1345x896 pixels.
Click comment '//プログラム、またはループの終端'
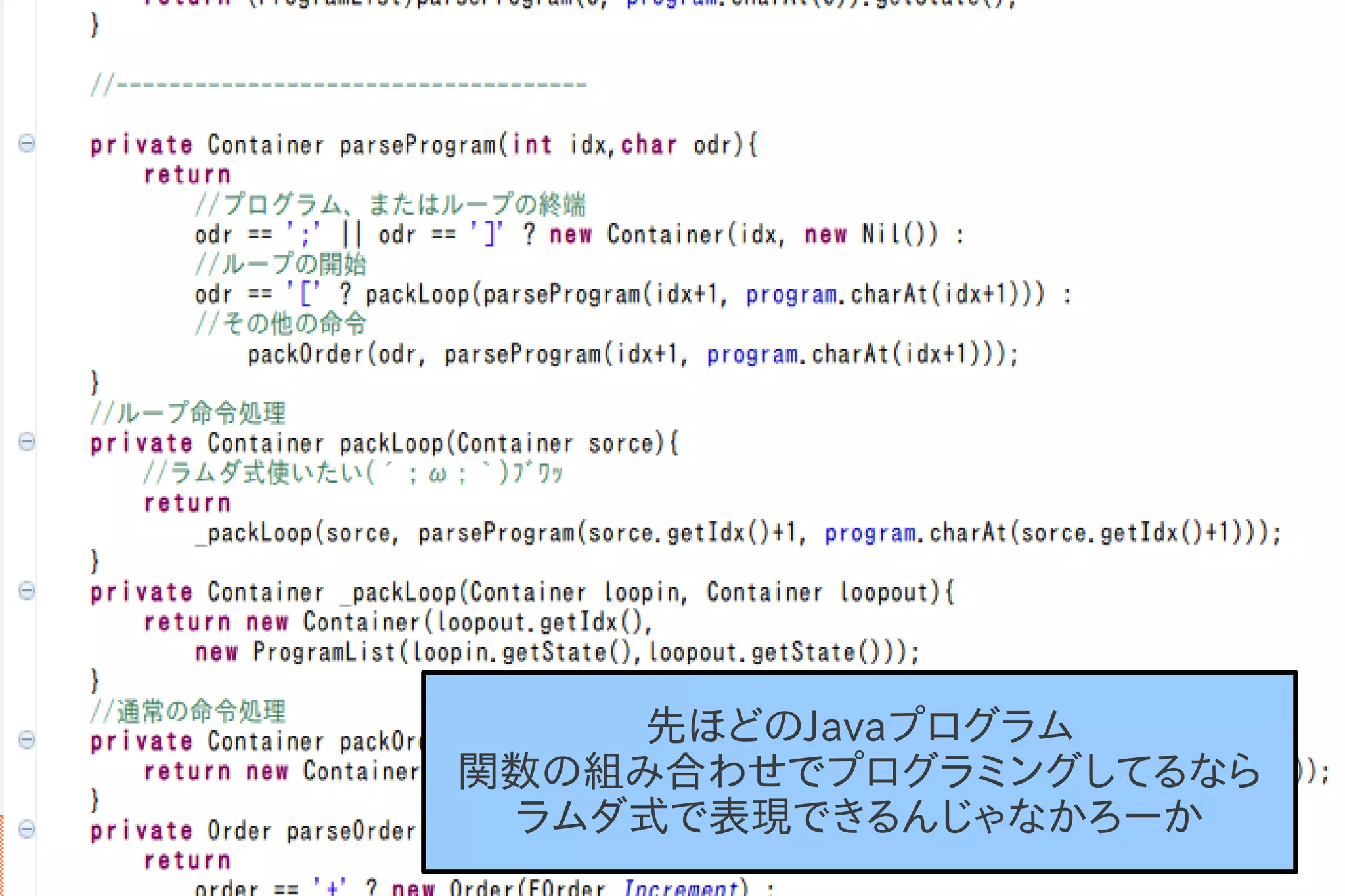390,204
